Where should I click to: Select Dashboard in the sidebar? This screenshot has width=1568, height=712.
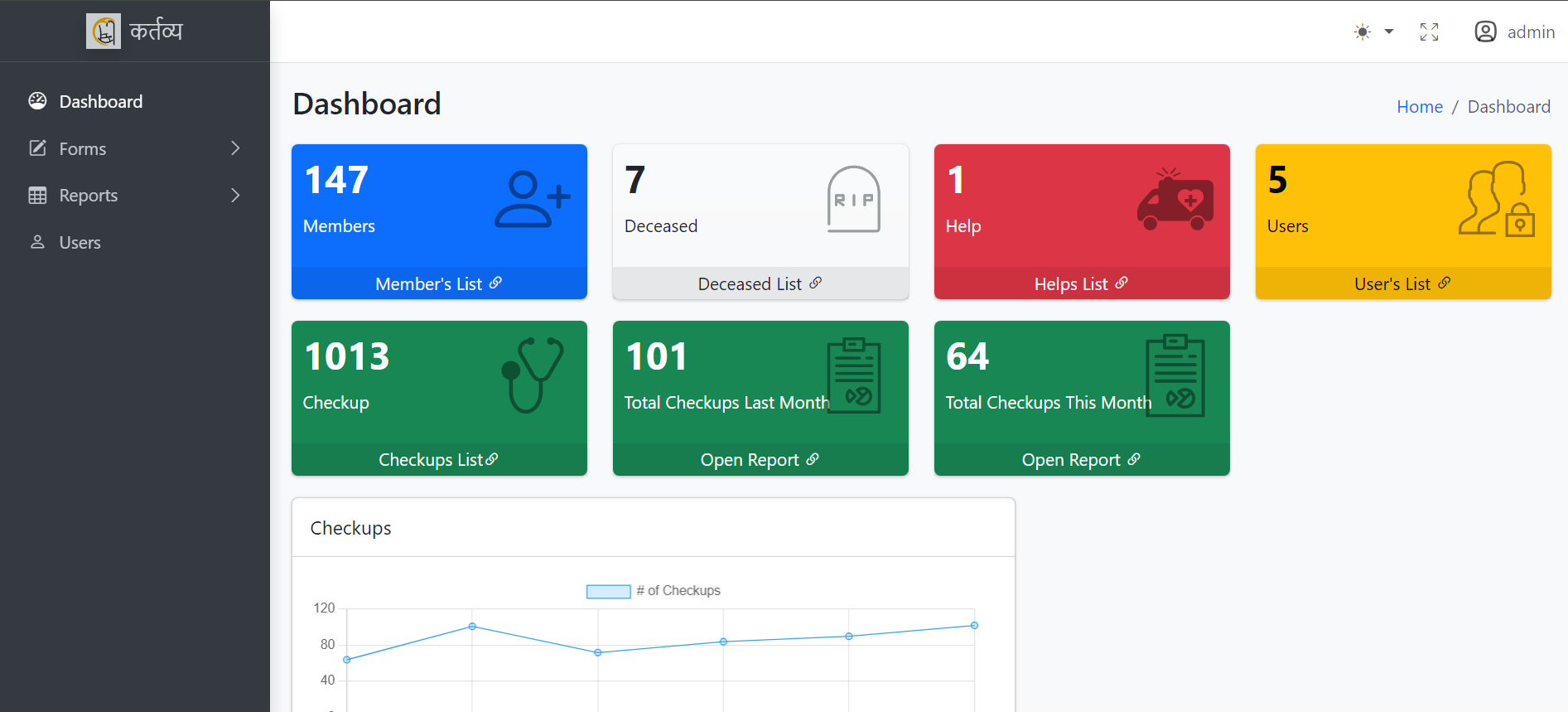pos(100,102)
